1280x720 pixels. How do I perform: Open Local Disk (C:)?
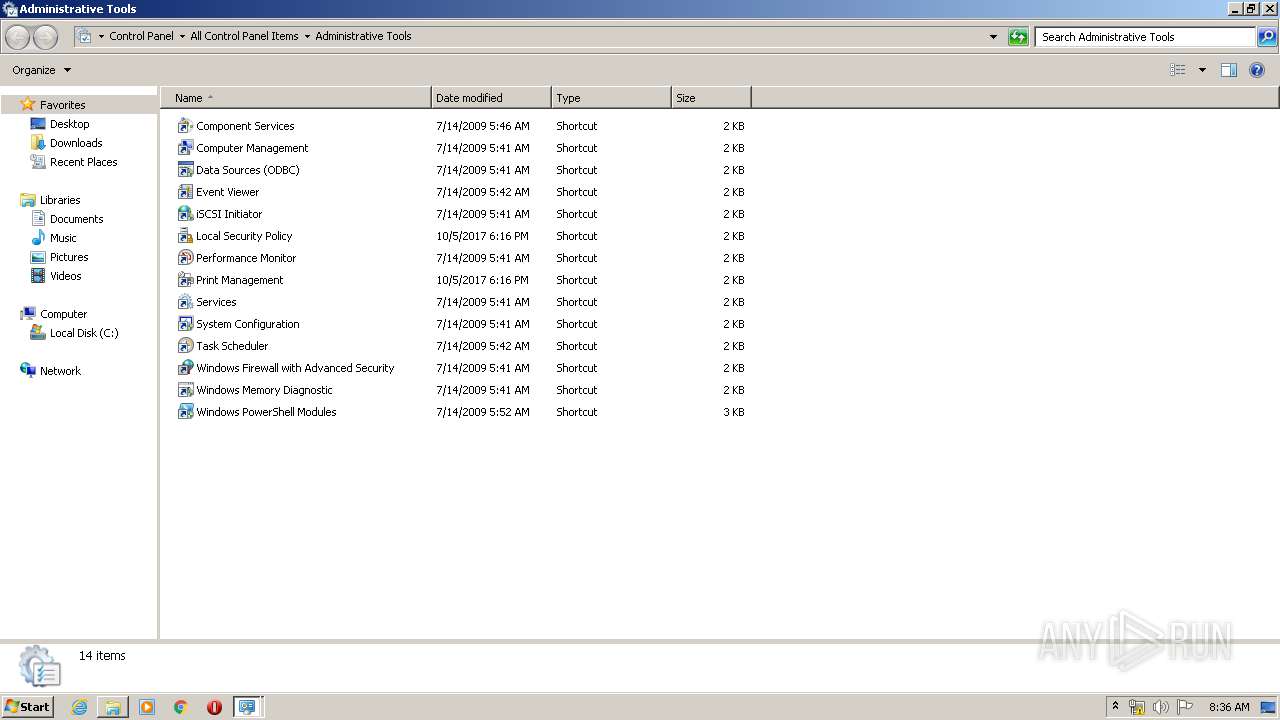(84, 333)
